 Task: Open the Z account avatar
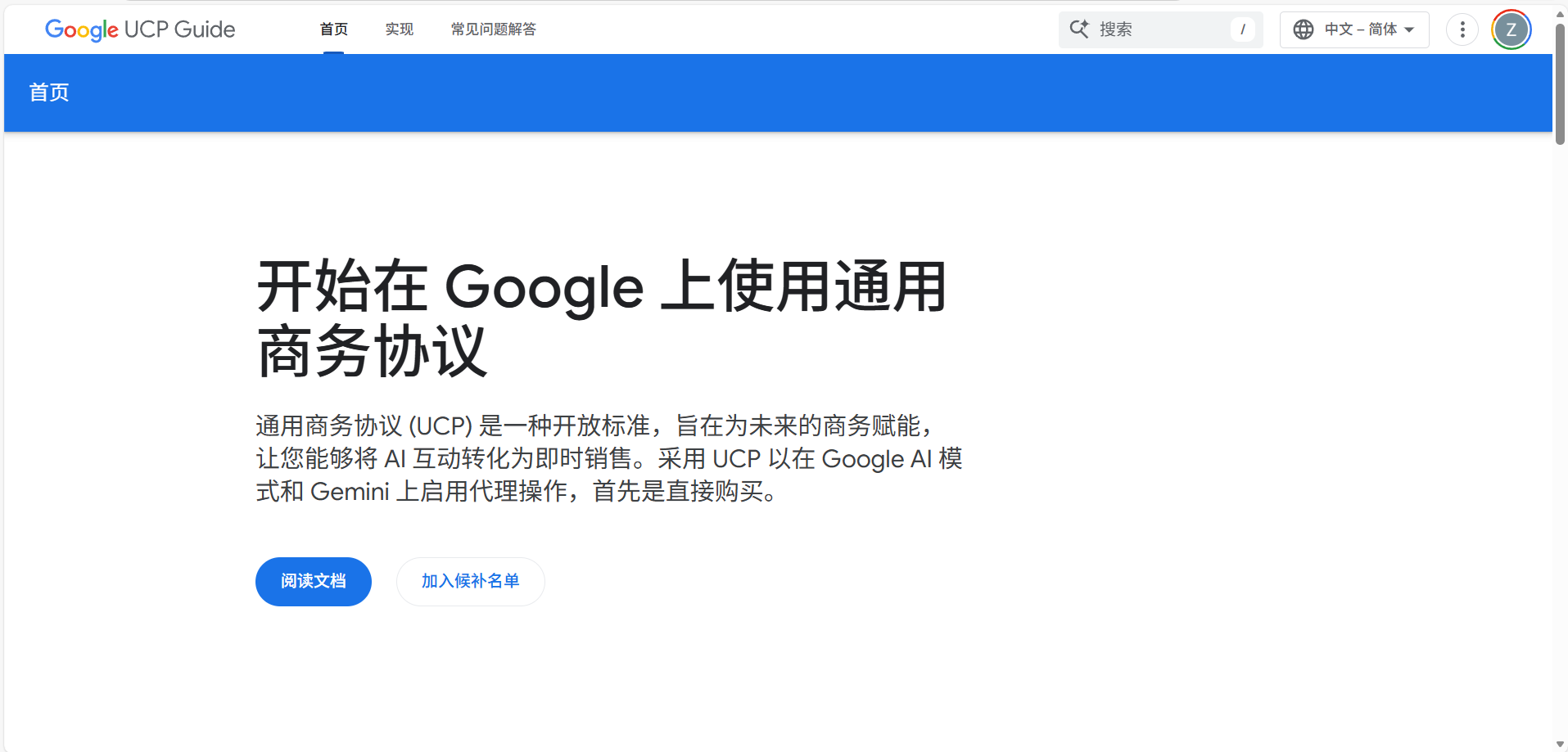click(1512, 29)
